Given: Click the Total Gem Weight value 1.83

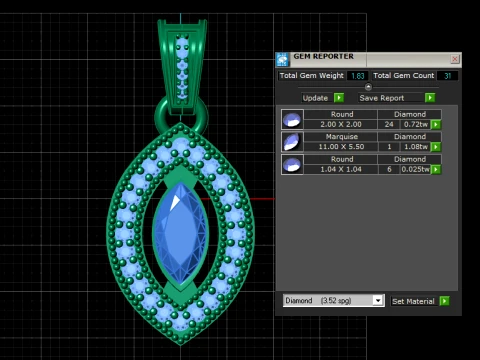Looking at the screenshot, I should pos(358,76).
